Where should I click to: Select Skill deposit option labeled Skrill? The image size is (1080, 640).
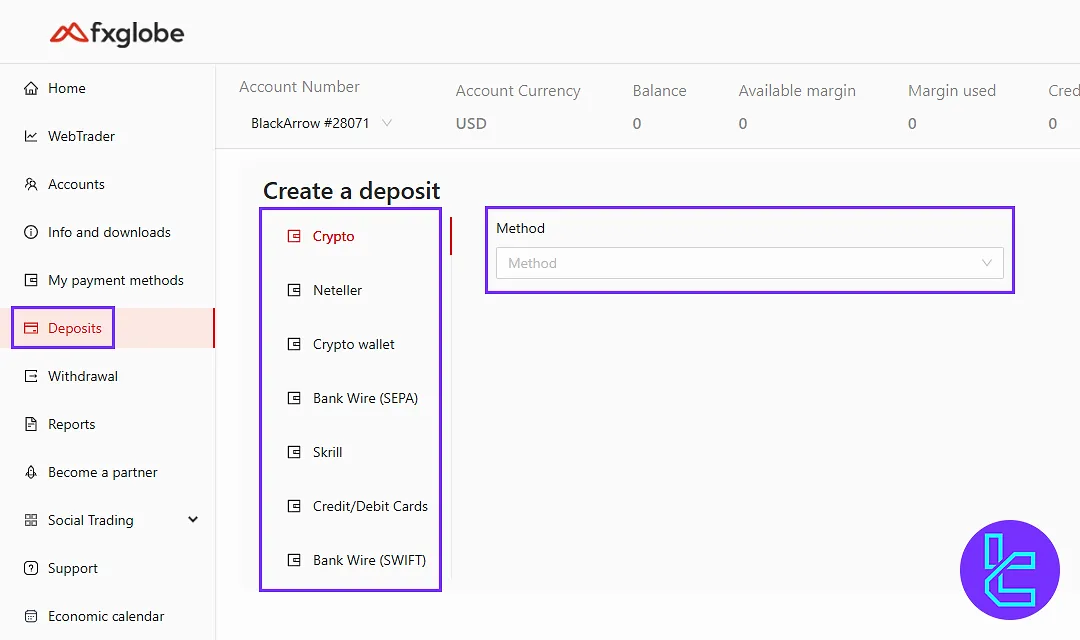coord(327,452)
